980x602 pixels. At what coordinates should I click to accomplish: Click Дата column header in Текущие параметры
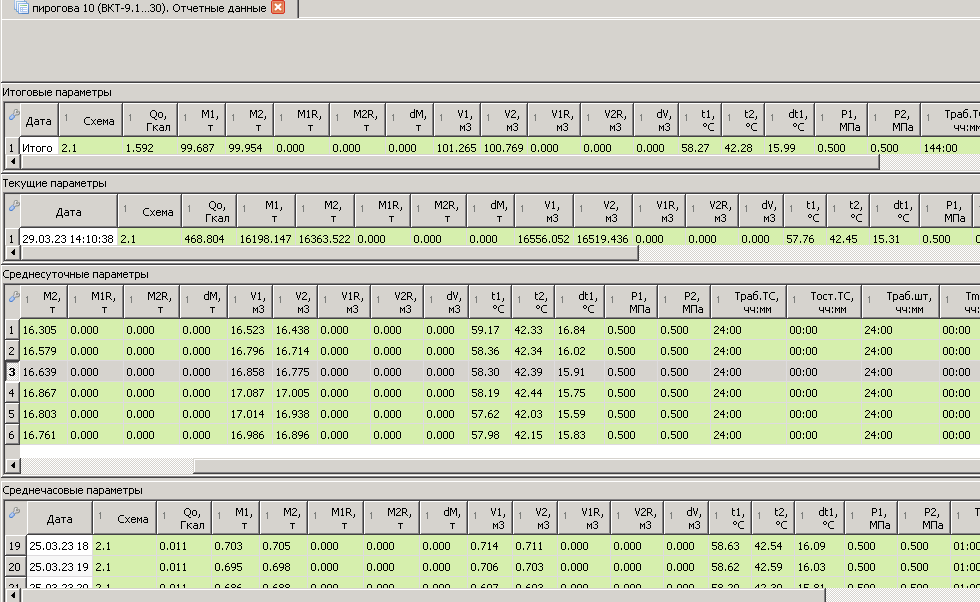point(68,212)
